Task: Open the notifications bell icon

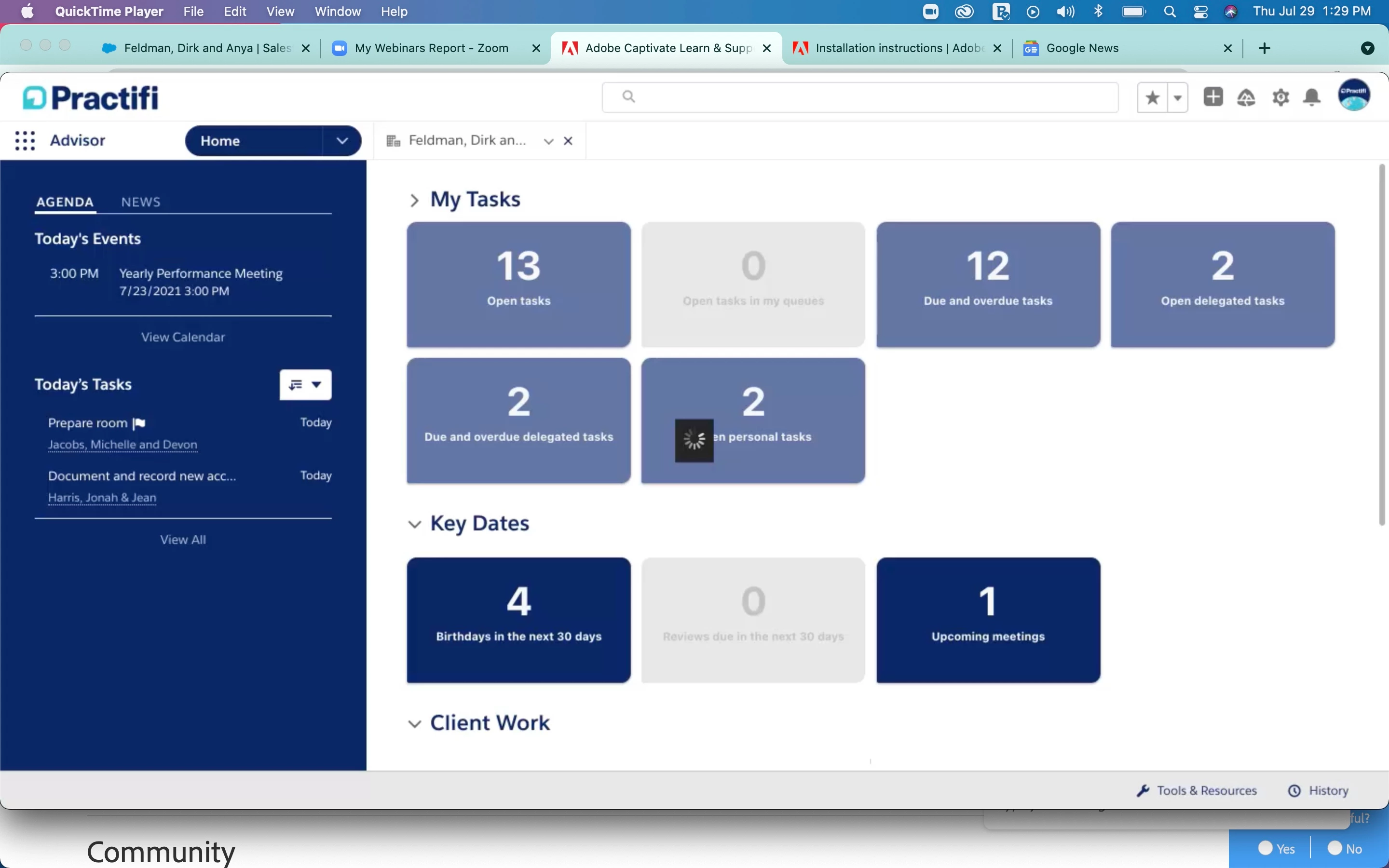Action: [x=1312, y=97]
